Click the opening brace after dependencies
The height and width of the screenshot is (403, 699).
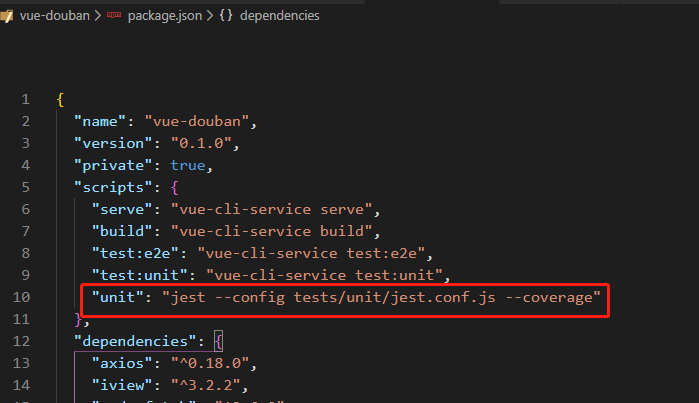tap(218, 341)
